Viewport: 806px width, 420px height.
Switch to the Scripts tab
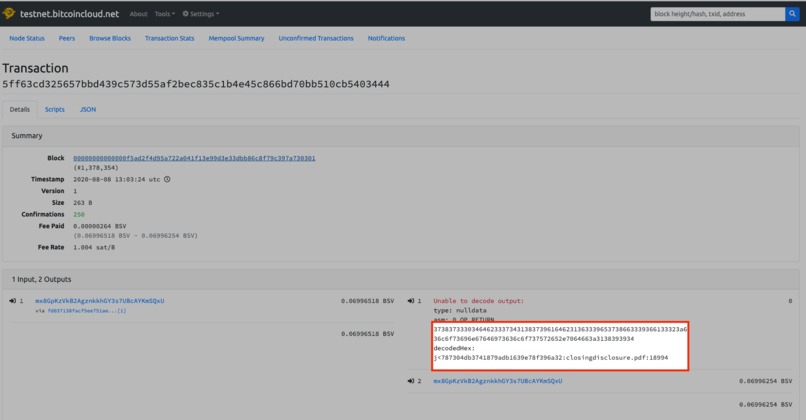54,109
